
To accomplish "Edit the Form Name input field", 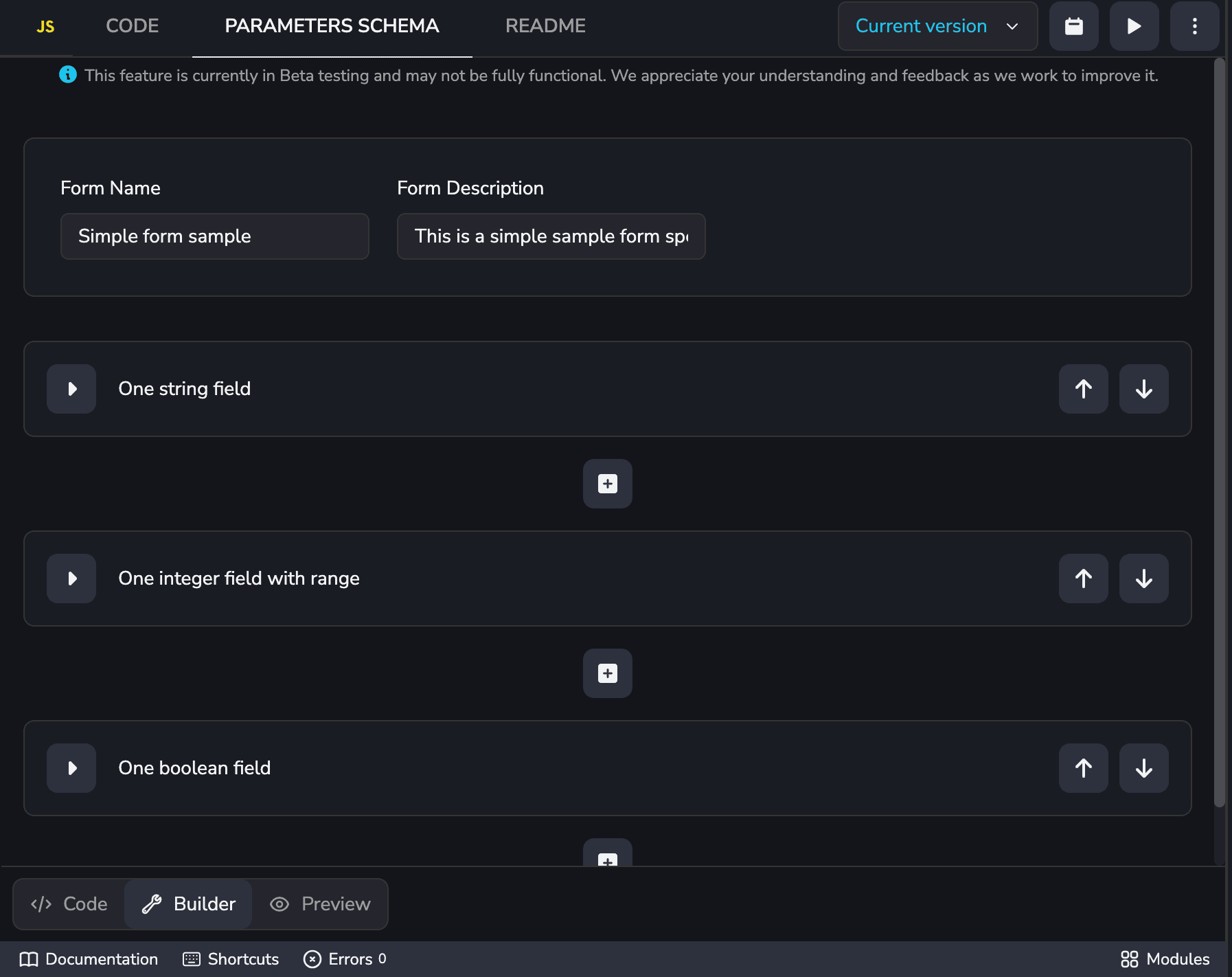I will coord(215,236).
